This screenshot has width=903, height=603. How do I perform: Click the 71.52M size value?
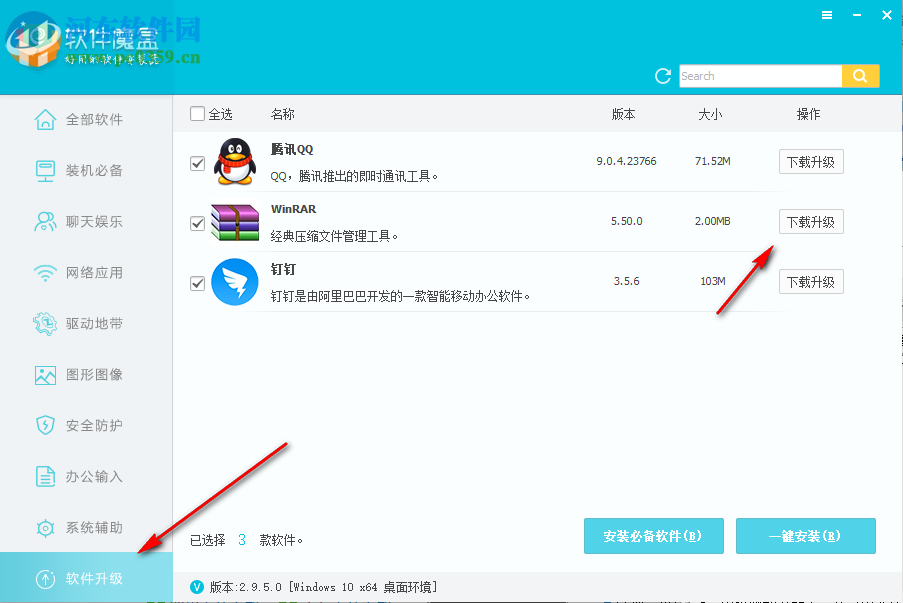[x=712, y=161]
